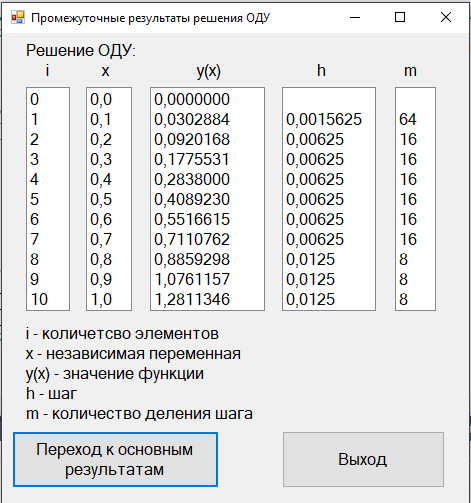Screen dimensions: 471x503
Task: Select first 0,0125 in the h list
Action: coord(310,259)
